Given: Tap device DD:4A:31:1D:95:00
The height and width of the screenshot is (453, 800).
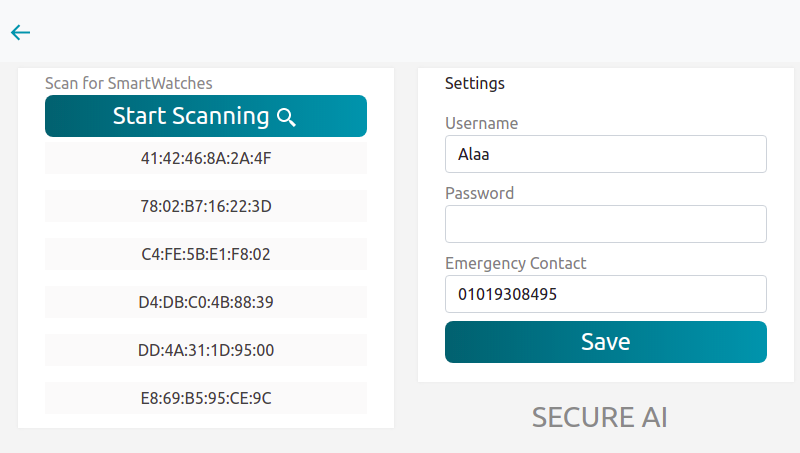Looking at the screenshot, I should tap(206, 350).
